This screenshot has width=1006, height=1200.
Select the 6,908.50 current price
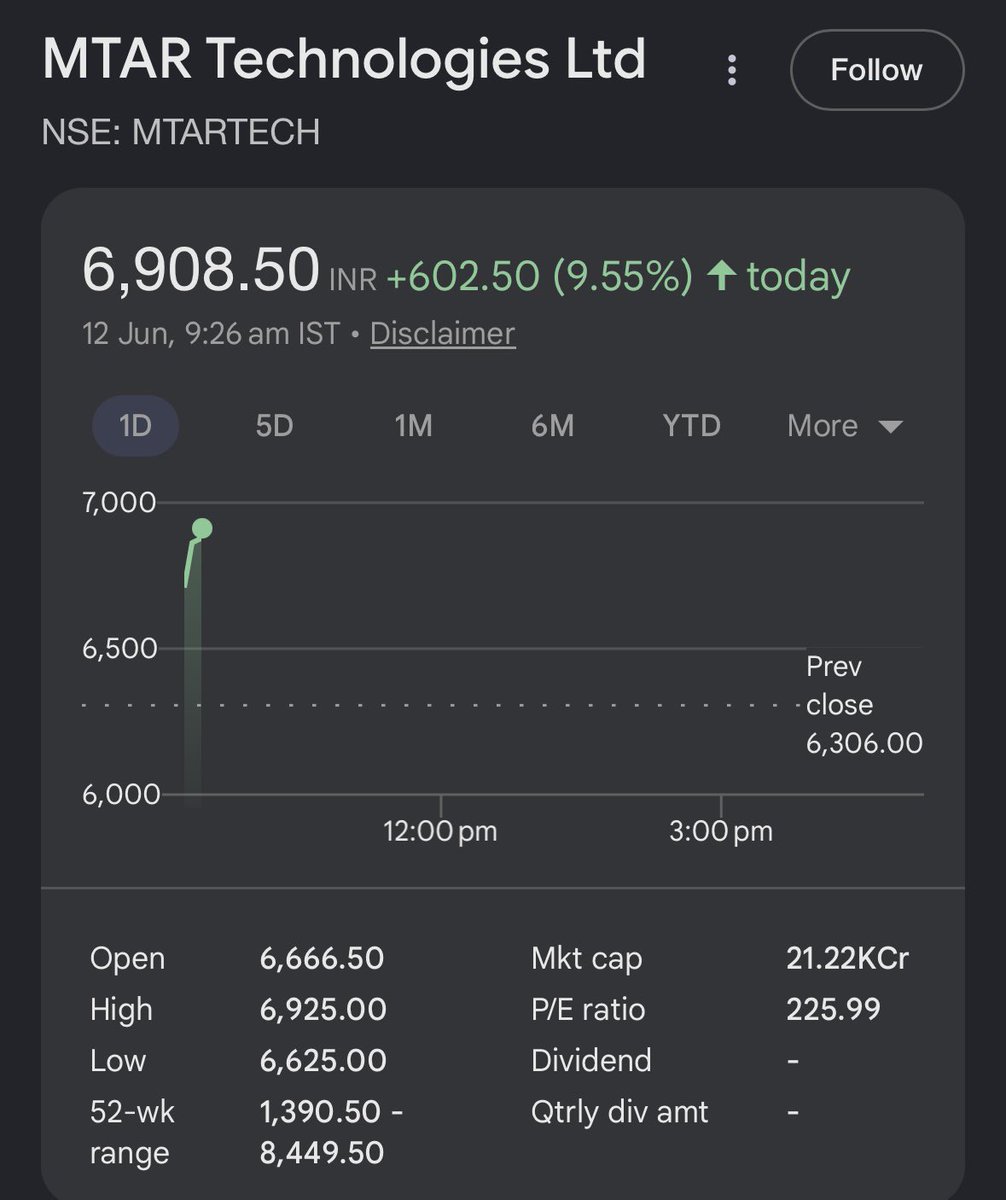tap(200, 271)
